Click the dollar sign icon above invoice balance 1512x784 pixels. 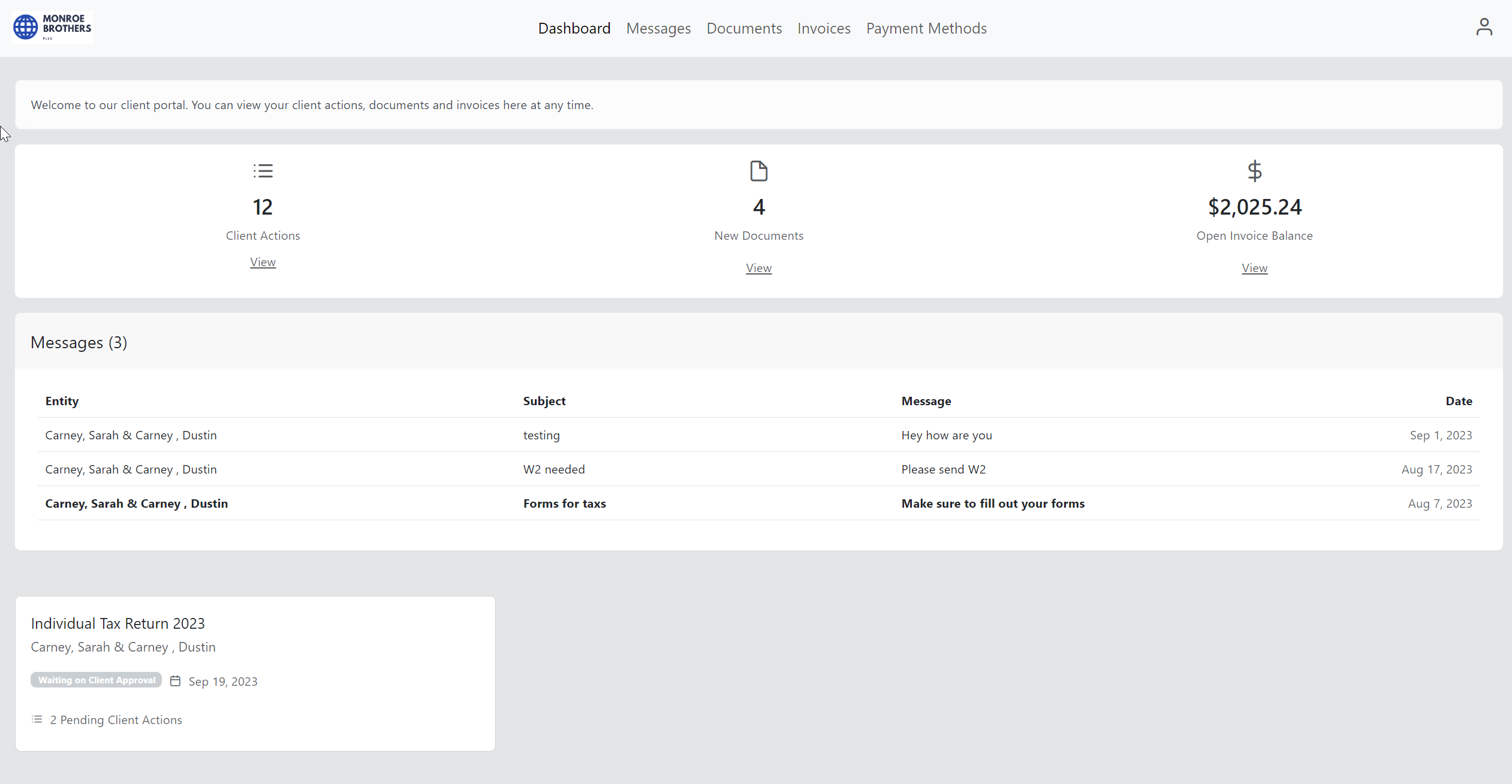click(1254, 170)
